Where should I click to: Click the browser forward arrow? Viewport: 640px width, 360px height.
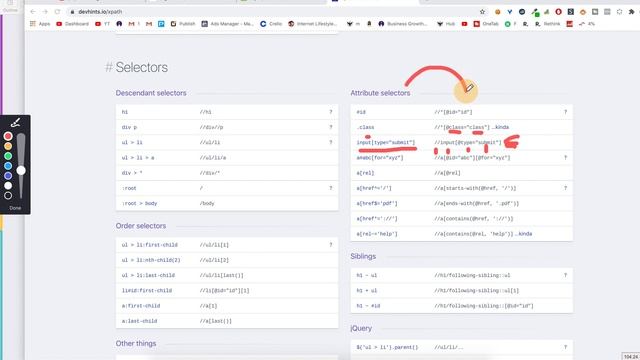coord(45,12)
